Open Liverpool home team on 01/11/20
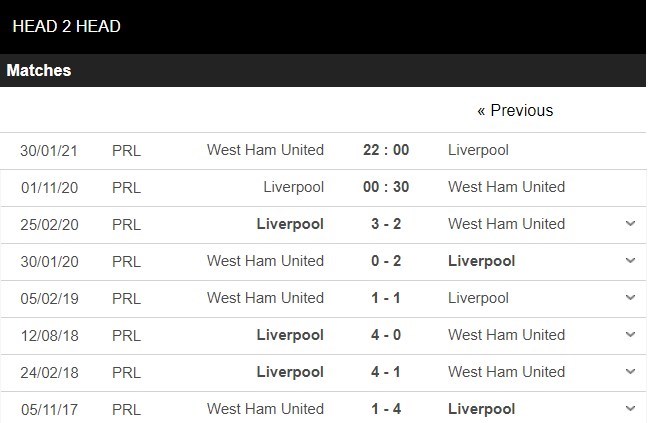654x423 pixels. point(294,187)
